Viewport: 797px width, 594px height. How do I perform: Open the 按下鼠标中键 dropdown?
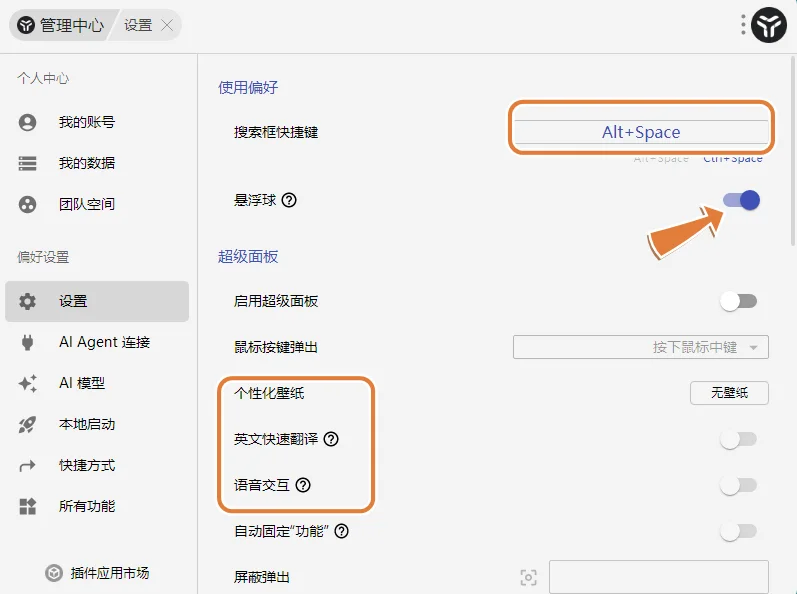point(641,347)
